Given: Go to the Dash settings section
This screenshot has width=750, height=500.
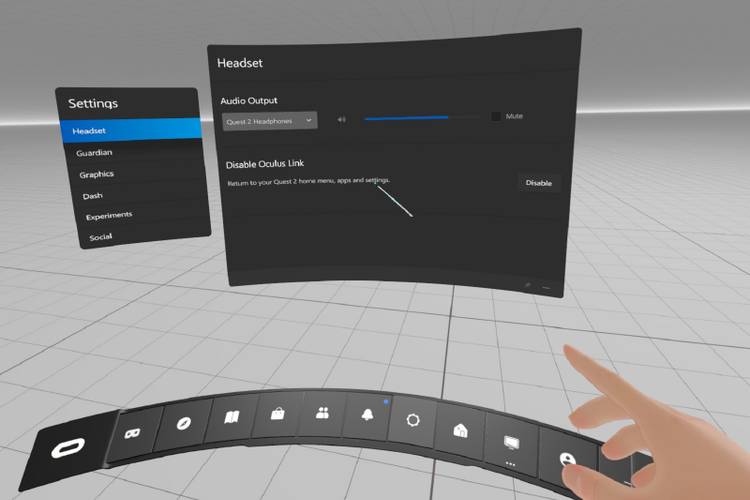Looking at the screenshot, I should pos(92,196).
